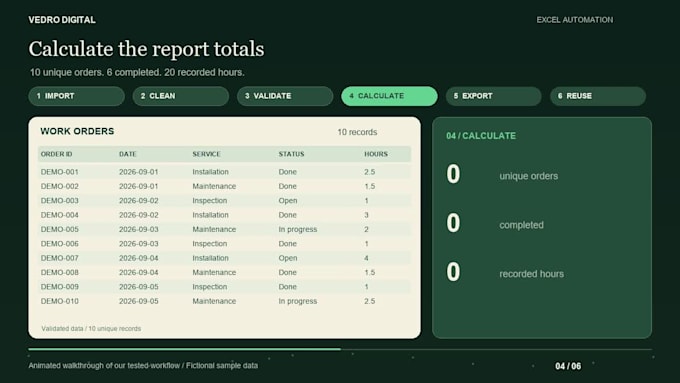
Task: Select the DEMO-008 order ID cell
Action: coord(59,272)
